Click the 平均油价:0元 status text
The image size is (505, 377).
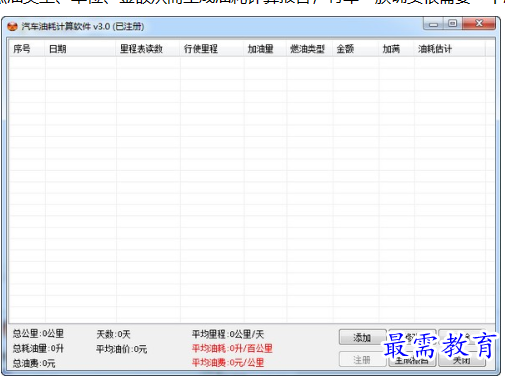click(x=121, y=349)
